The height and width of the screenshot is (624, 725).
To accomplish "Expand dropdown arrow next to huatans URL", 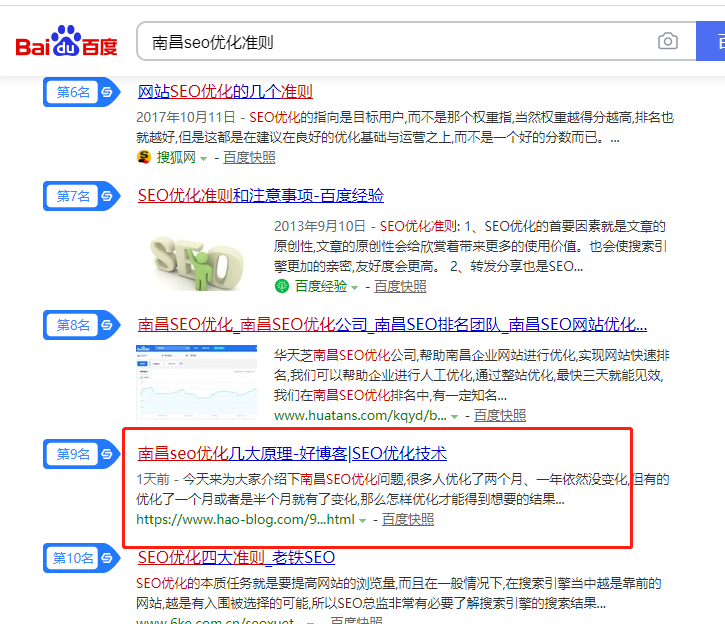I will coord(455,416).
